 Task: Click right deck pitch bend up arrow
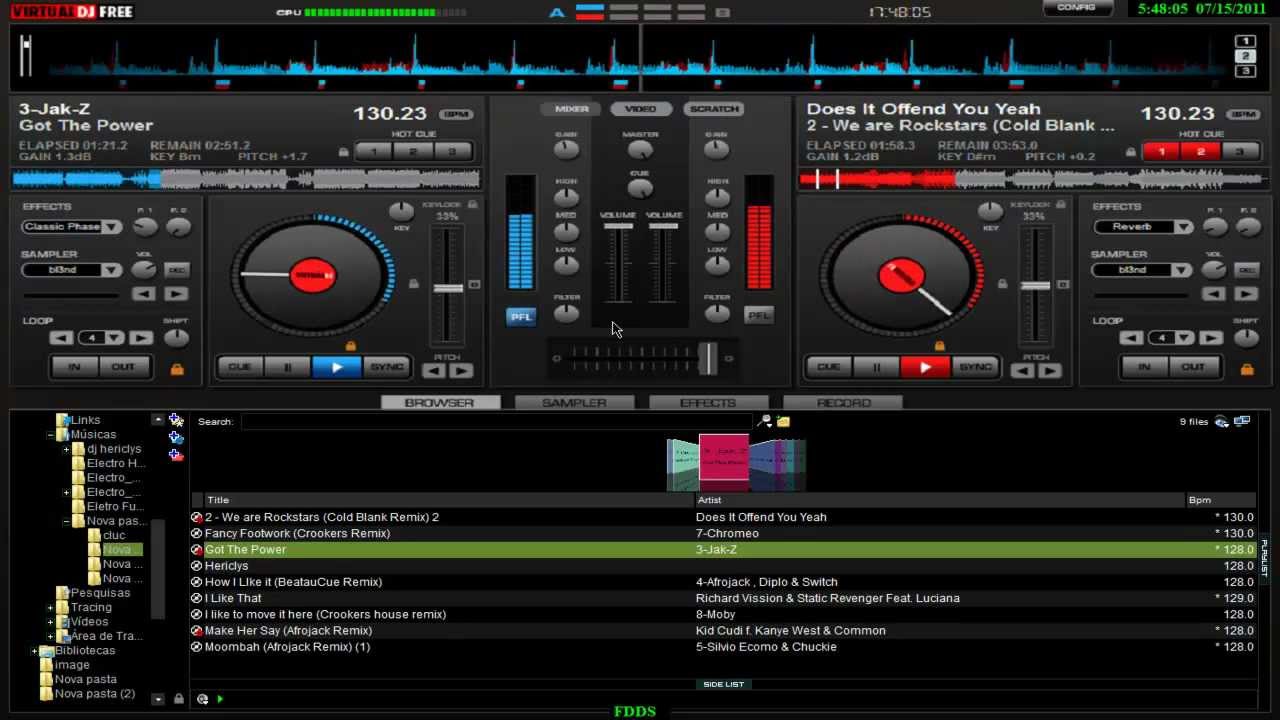click(x=1049, y=371)
